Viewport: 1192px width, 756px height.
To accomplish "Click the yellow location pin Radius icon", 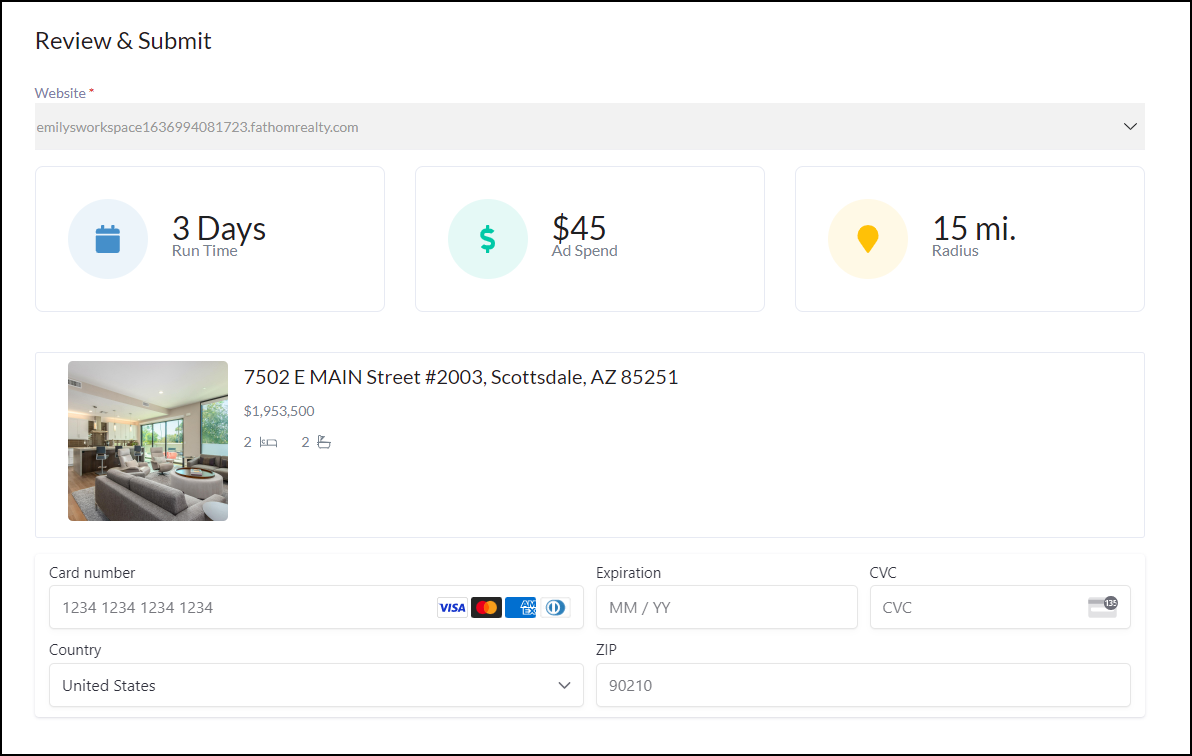I will 867,239.
